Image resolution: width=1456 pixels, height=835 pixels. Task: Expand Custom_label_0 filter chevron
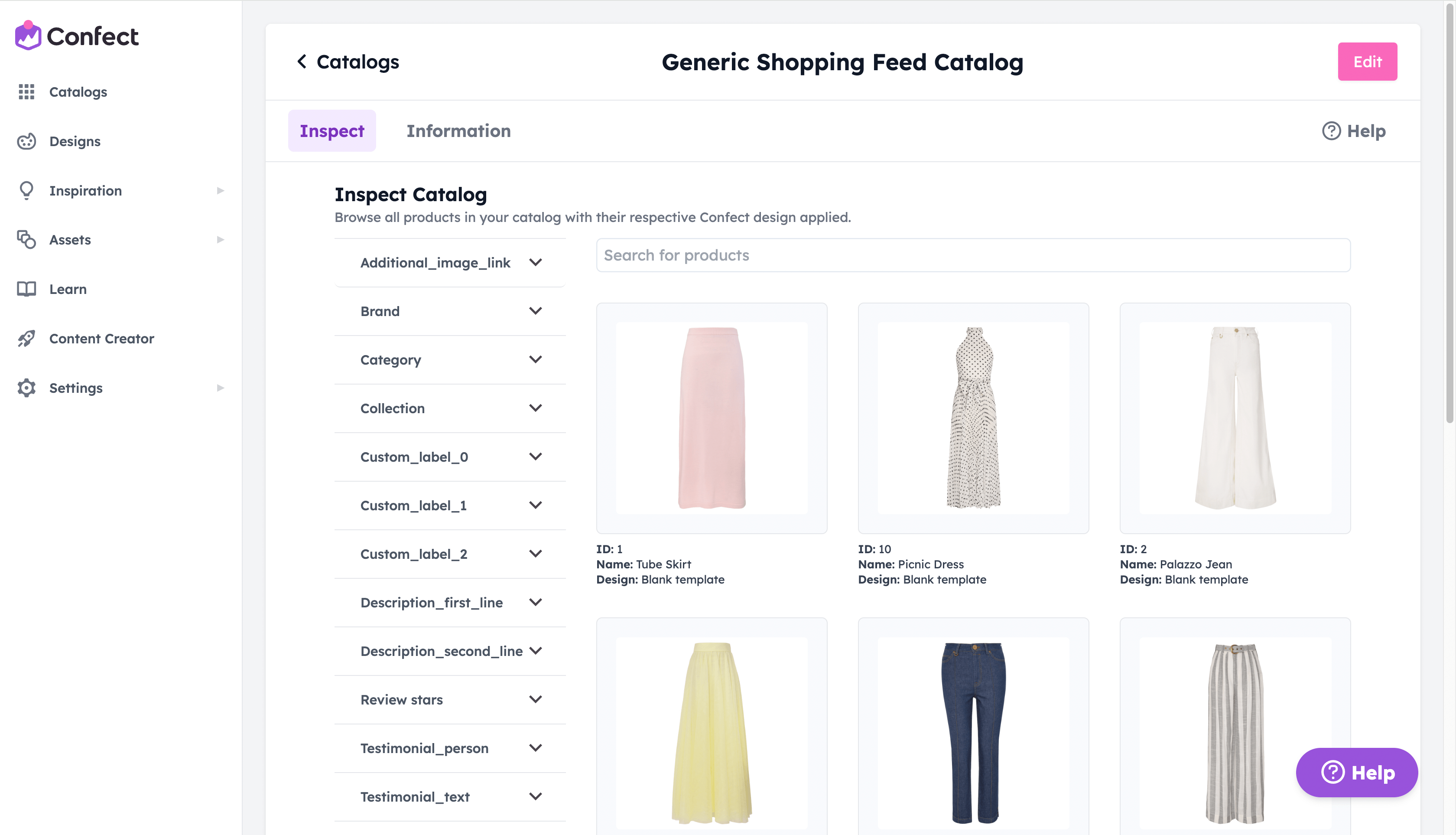pyautogui.click(x=536, y=457)
